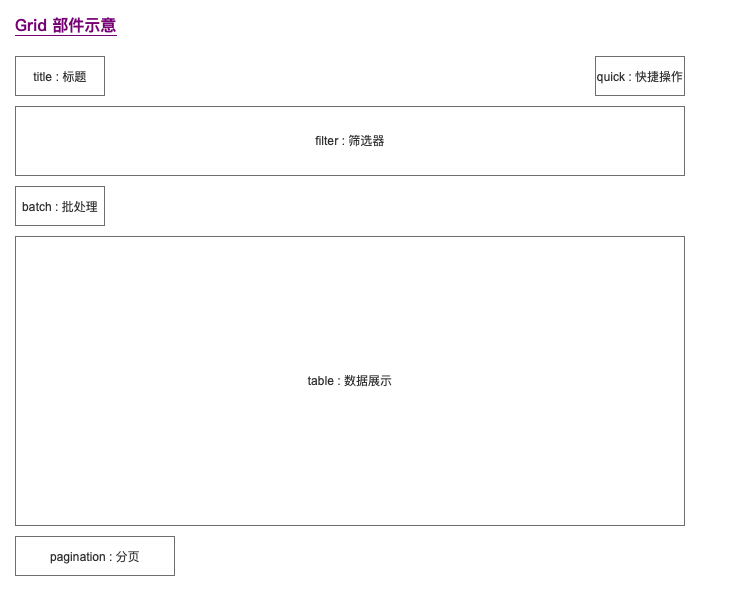Click the word "quick" in the top-right box

pyautogui.click(x=611, y=77)
